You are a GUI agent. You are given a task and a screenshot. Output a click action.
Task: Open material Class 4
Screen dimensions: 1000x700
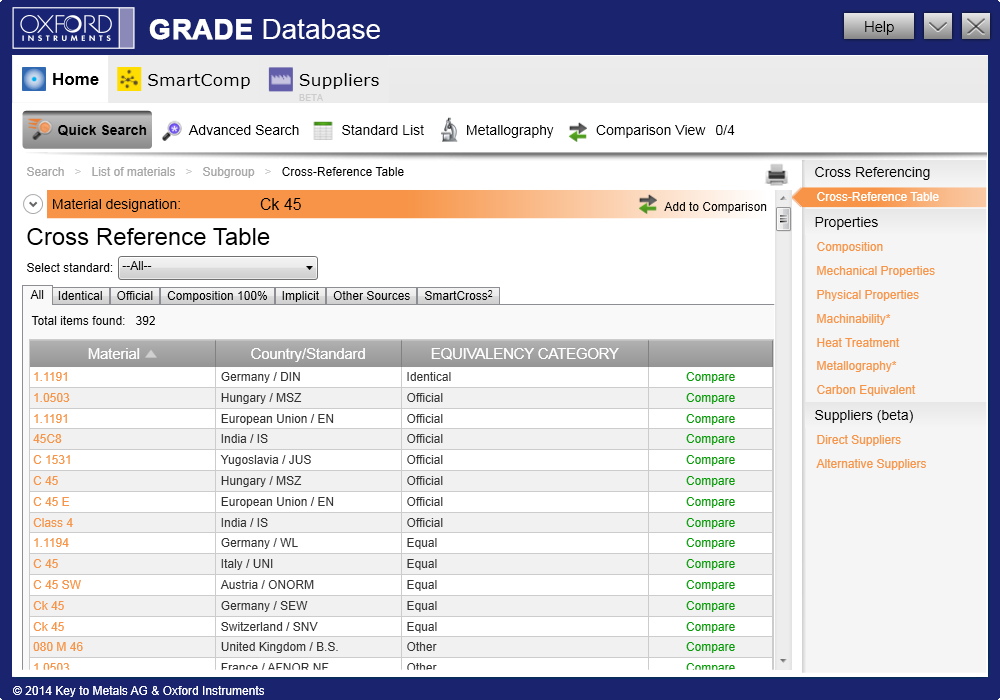(53, 523)
